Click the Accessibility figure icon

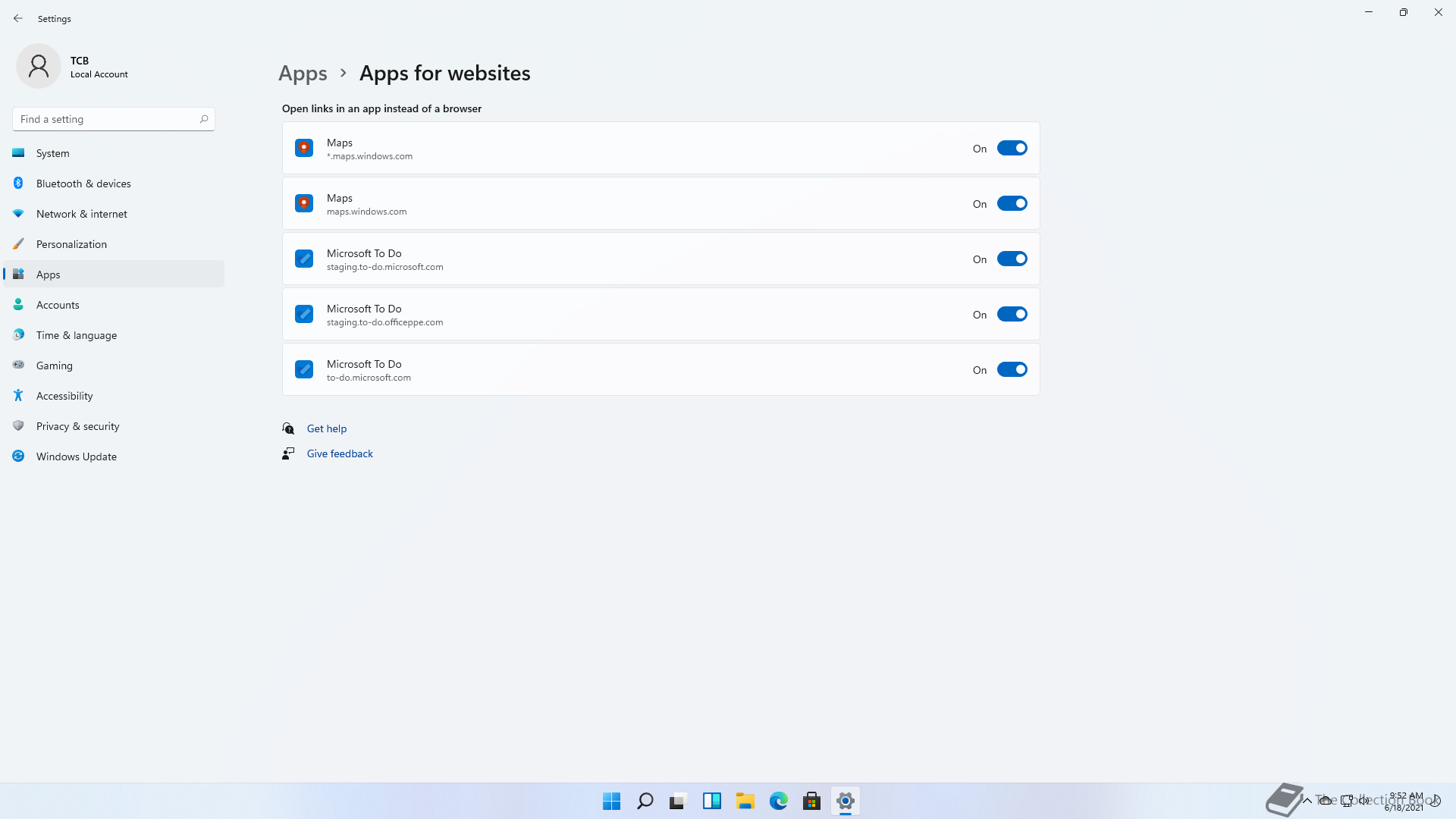(18, 396)
